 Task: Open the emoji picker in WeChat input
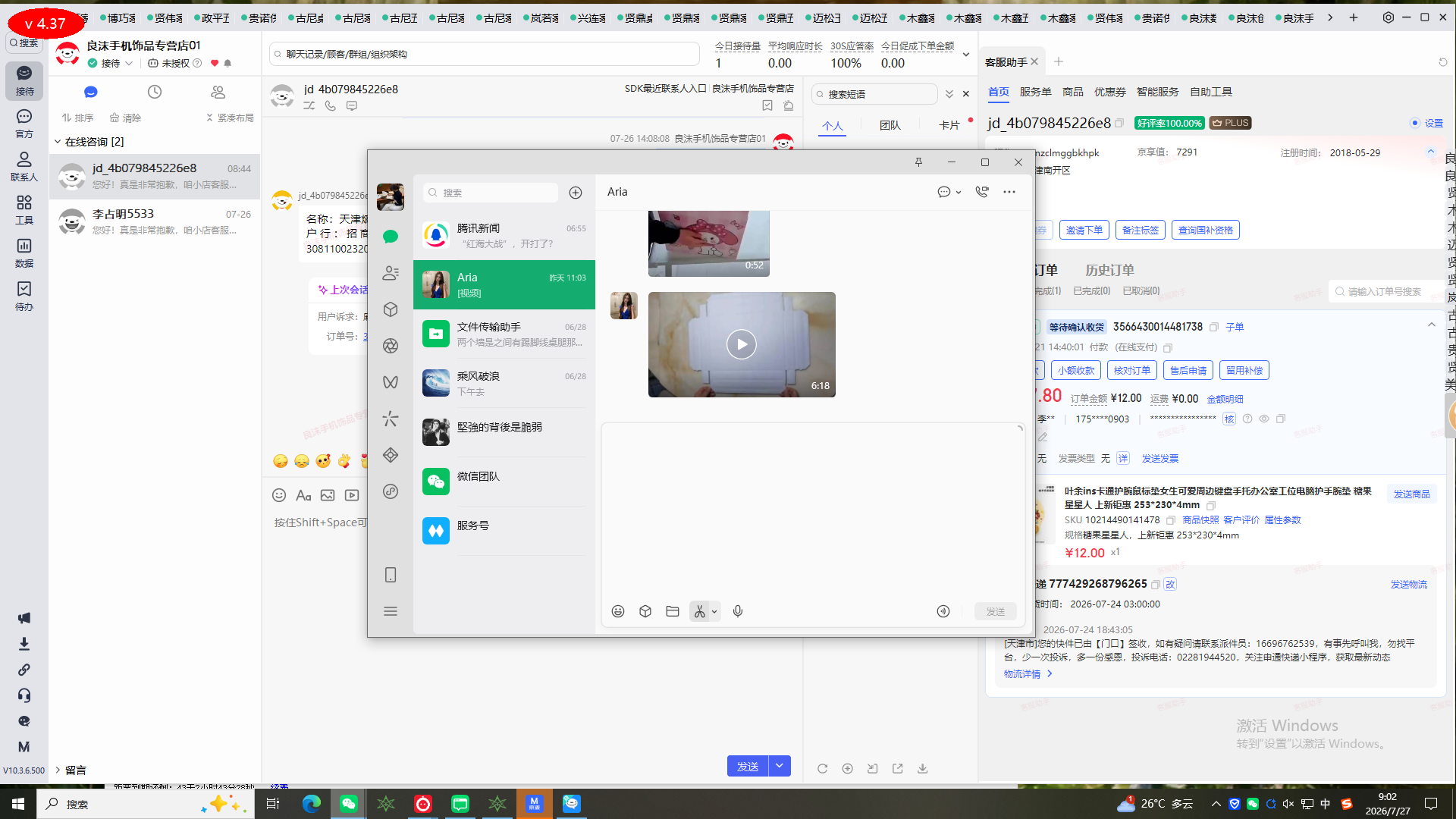coord(618,611)
